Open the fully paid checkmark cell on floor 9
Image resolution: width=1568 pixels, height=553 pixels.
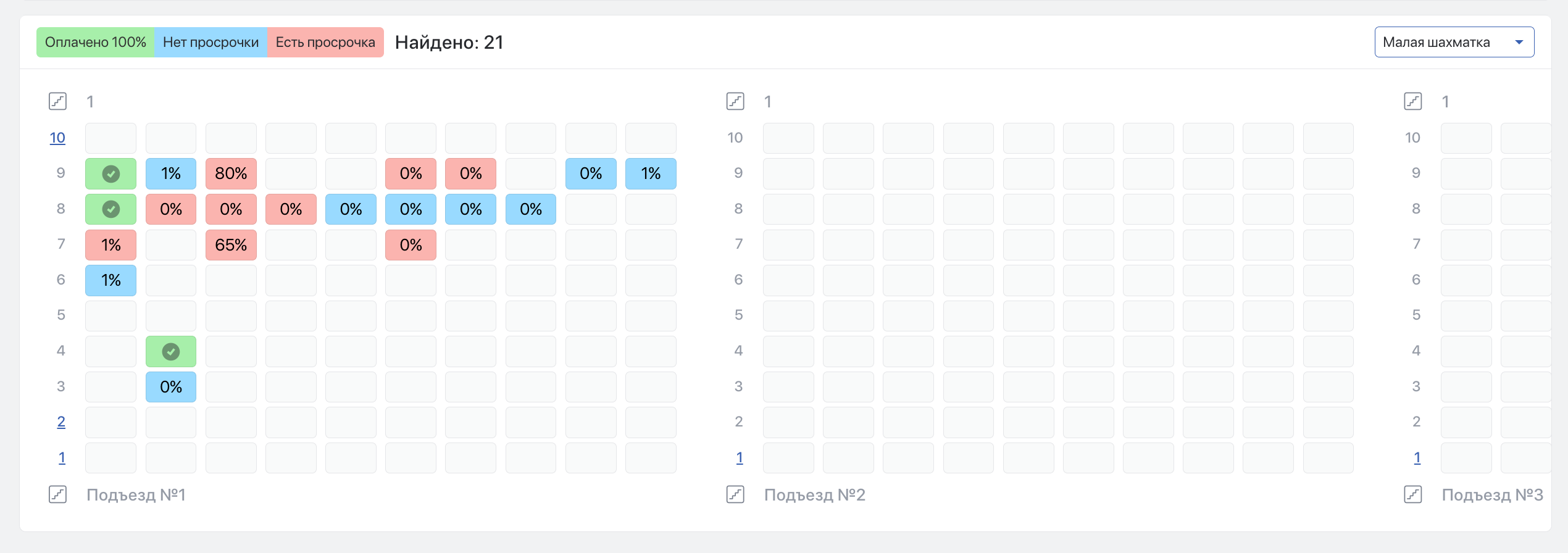(x=111, y=173)
